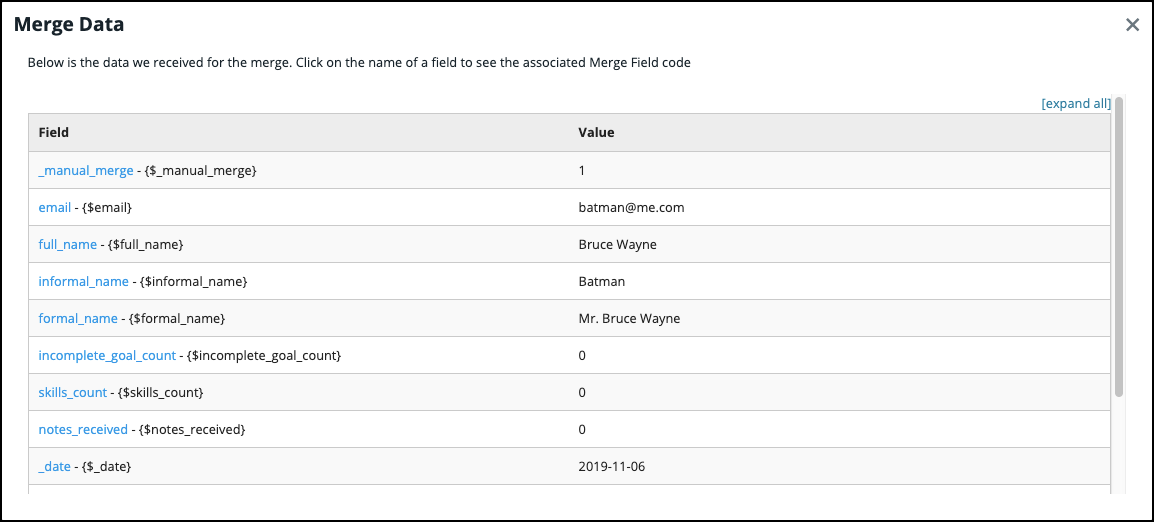
Task: Close the Merge Data dialog
Action: click(1132, 25)
